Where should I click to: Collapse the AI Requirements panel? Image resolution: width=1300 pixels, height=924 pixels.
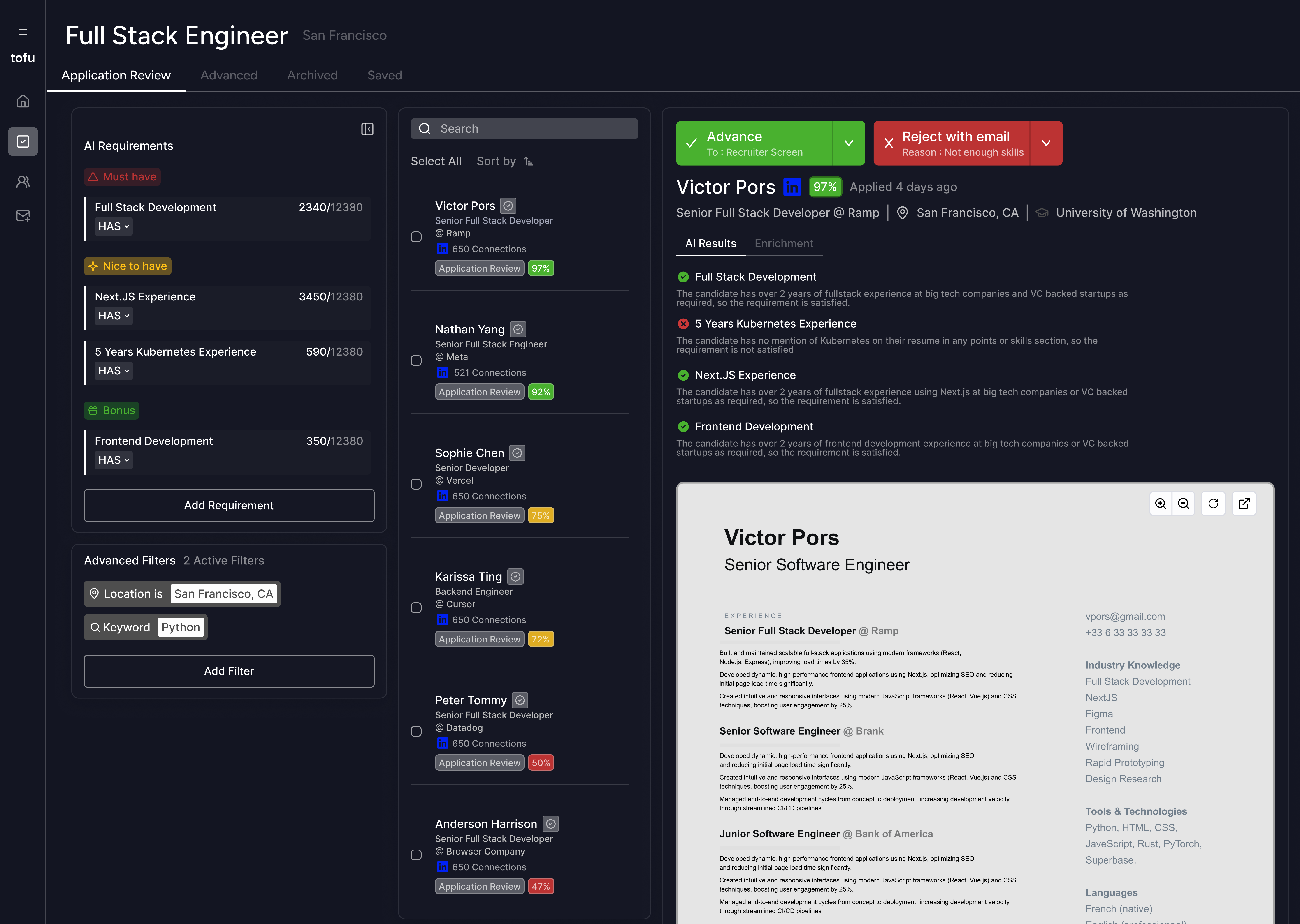[x=368, y=129]
